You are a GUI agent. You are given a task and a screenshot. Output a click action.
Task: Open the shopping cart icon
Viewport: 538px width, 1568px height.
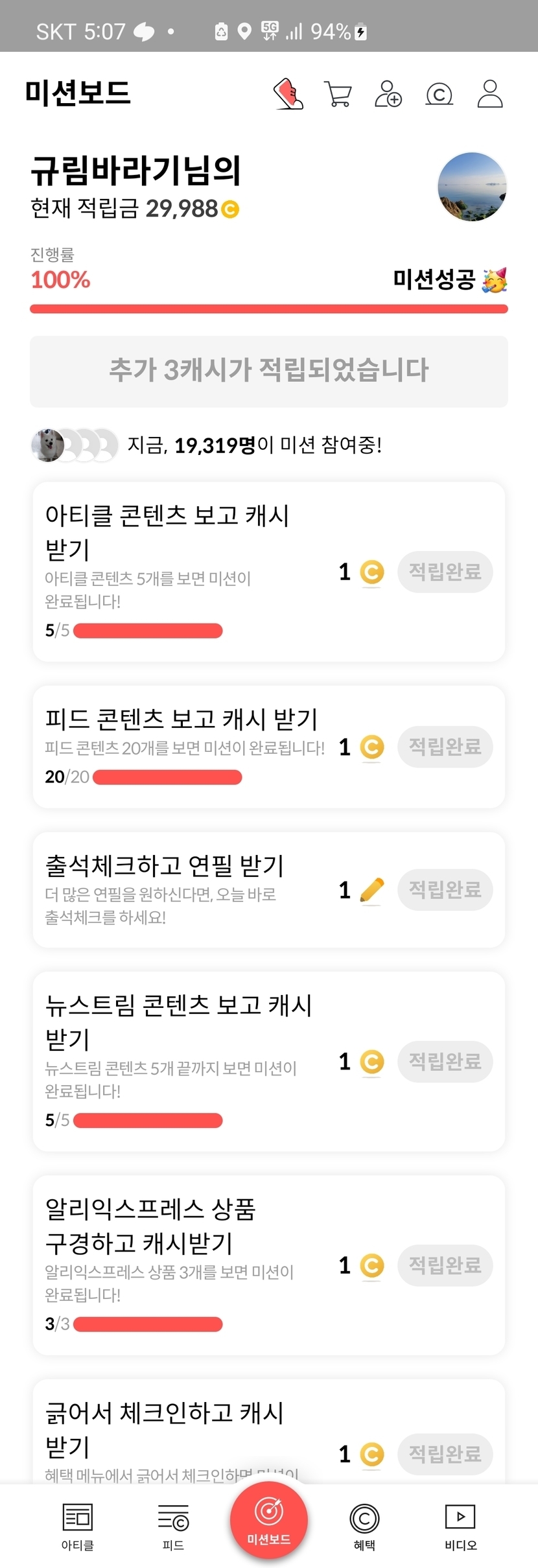tap(337, 94)
